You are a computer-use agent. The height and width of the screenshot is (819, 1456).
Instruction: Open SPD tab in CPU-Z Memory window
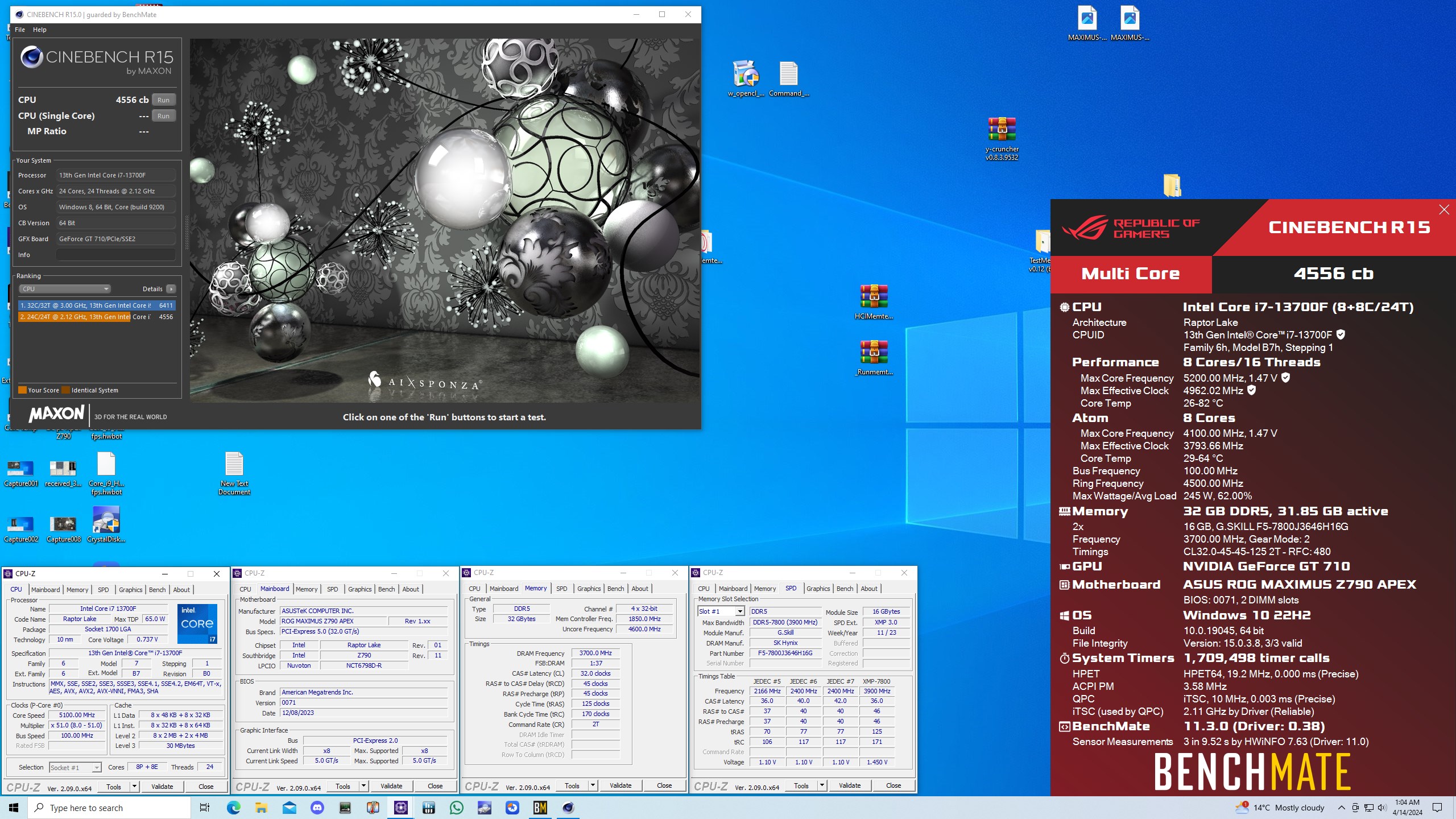point(561,589)
